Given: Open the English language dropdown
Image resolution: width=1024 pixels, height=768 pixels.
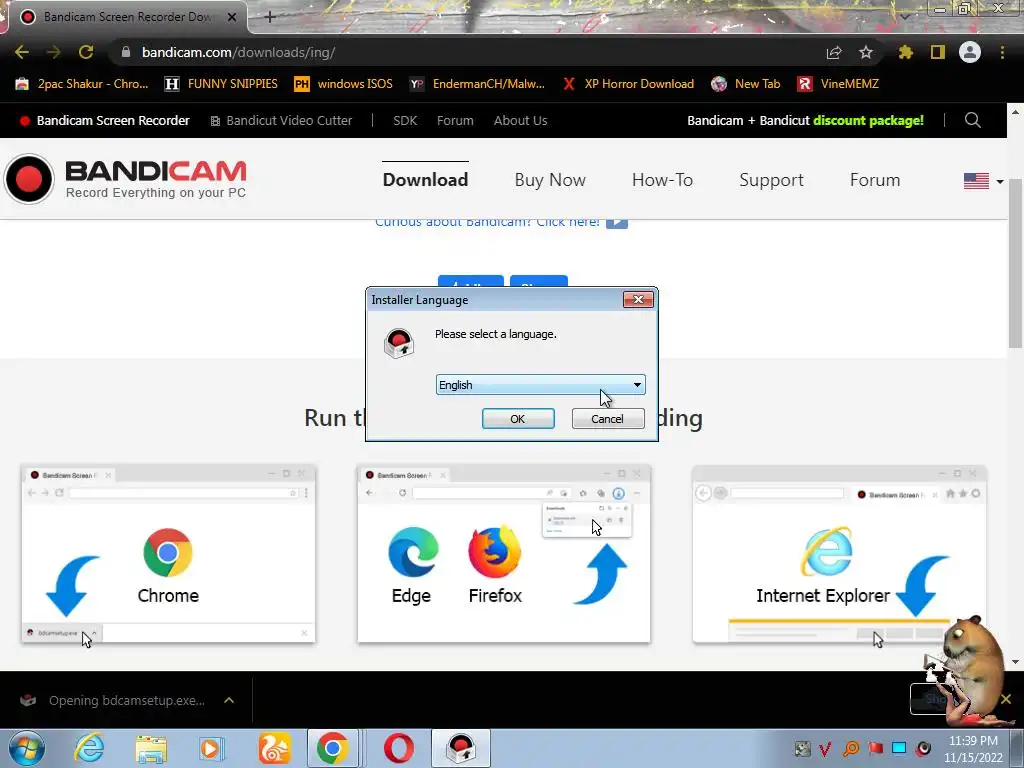Looking at the screenshot, I should 540,385.
